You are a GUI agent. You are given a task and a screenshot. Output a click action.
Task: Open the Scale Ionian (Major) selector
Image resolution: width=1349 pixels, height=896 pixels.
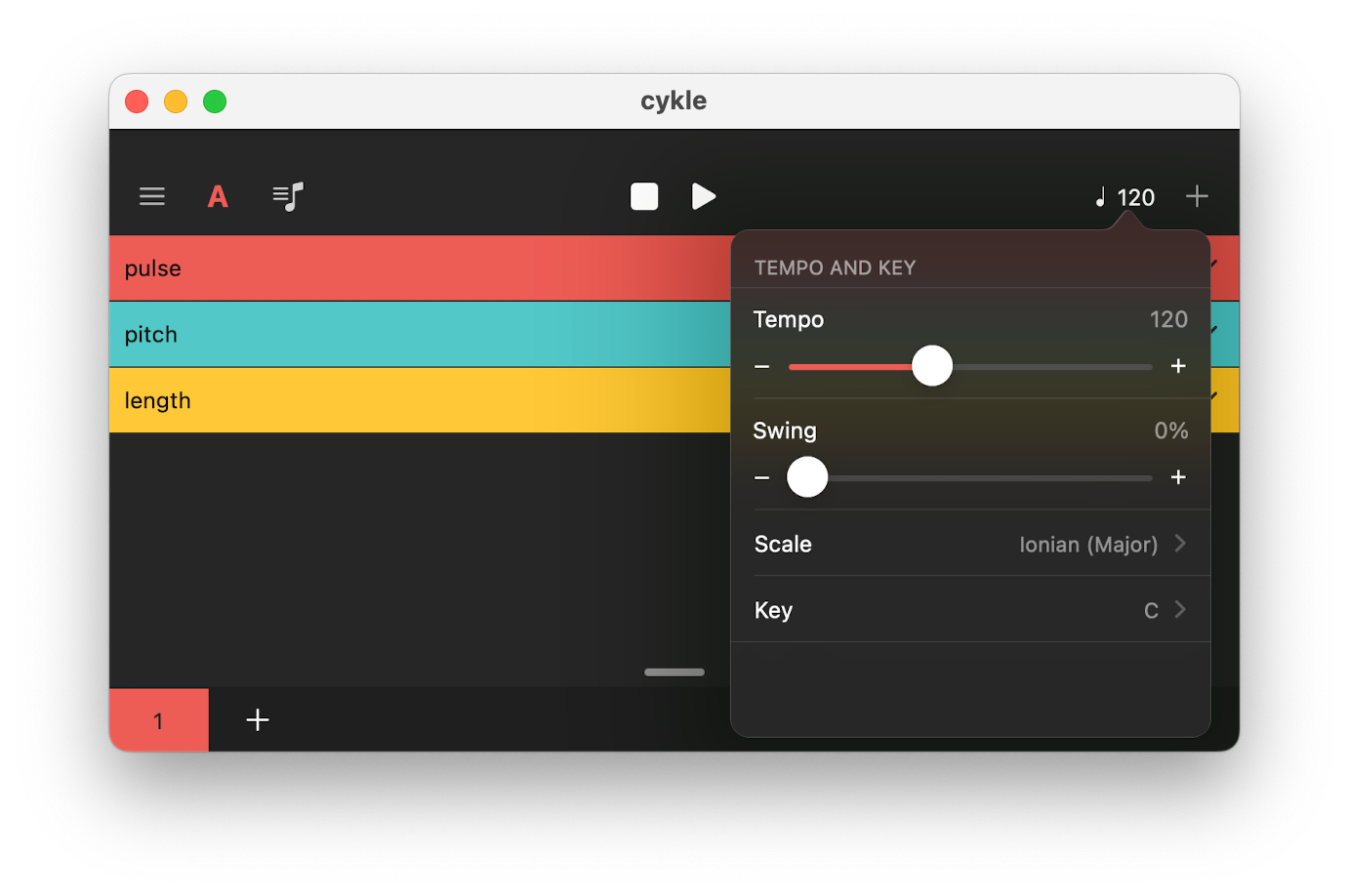pyautogui.click(x=971, y=544)
